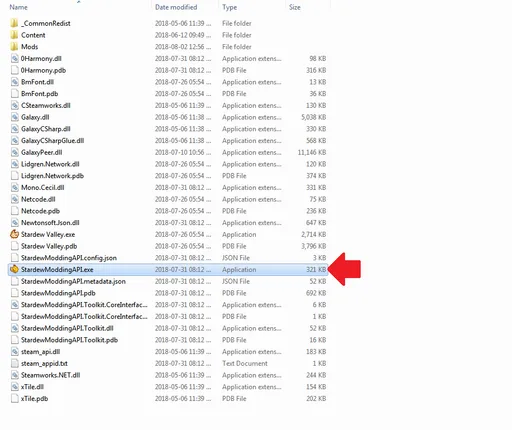Screen dimensions: 512x430
Task: Click the 11,146 KB size of GalaxyPeer.dll
Action: pyautogui.click(x=312, y=152)
